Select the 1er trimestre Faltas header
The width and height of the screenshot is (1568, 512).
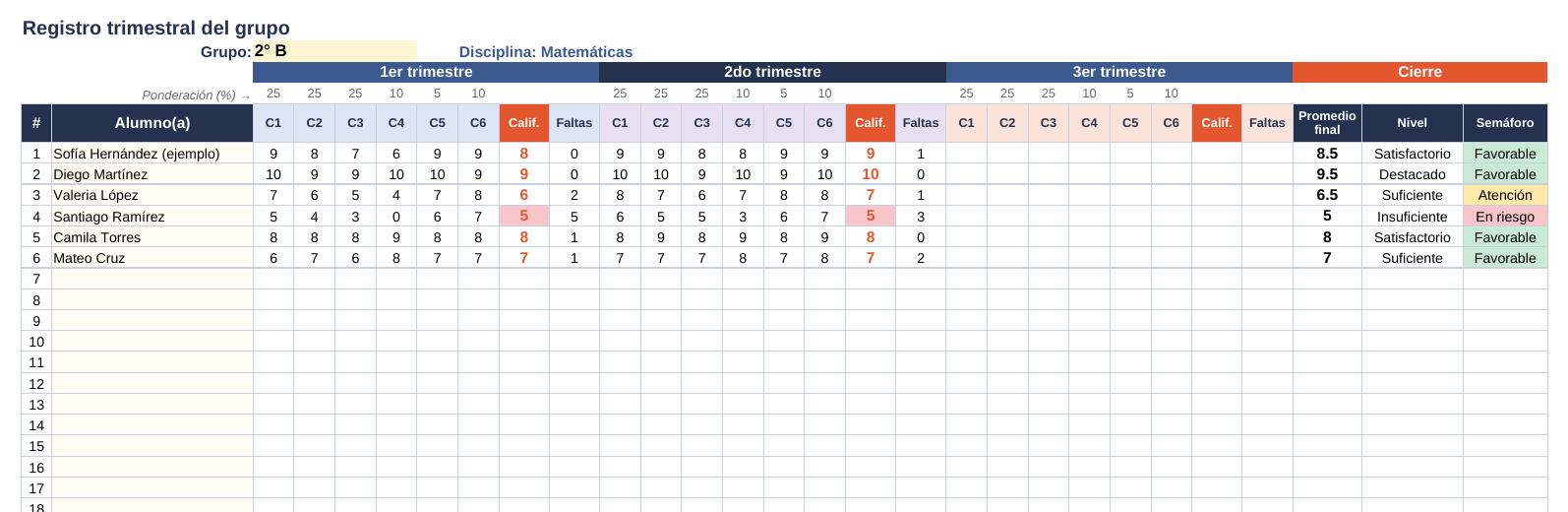[x=574, y=123]
